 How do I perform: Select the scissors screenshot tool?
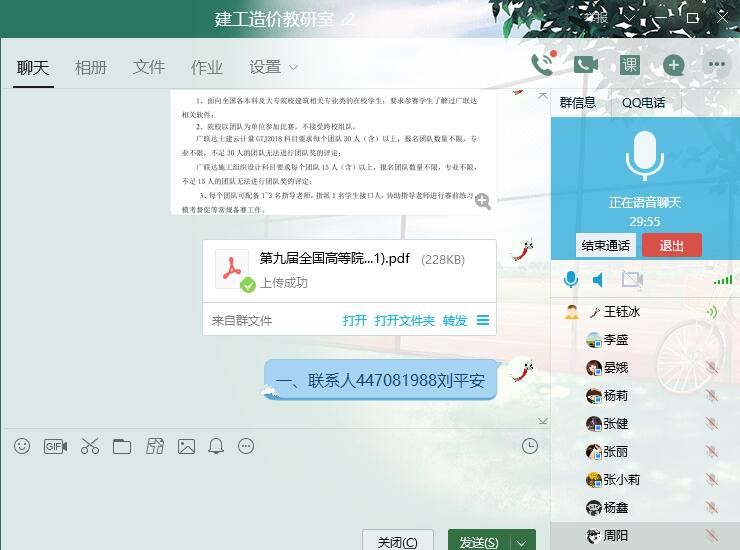point(90,446)
